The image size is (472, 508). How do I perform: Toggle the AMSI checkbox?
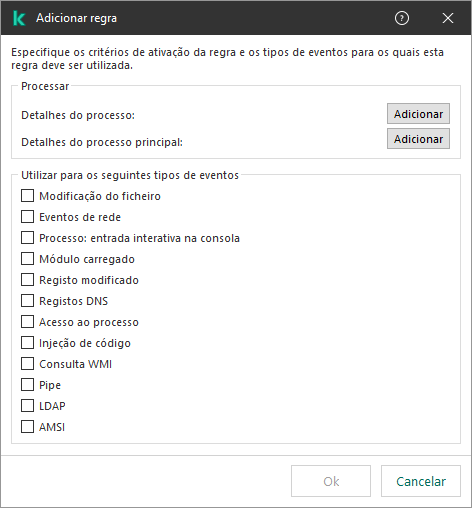point(27,427)
